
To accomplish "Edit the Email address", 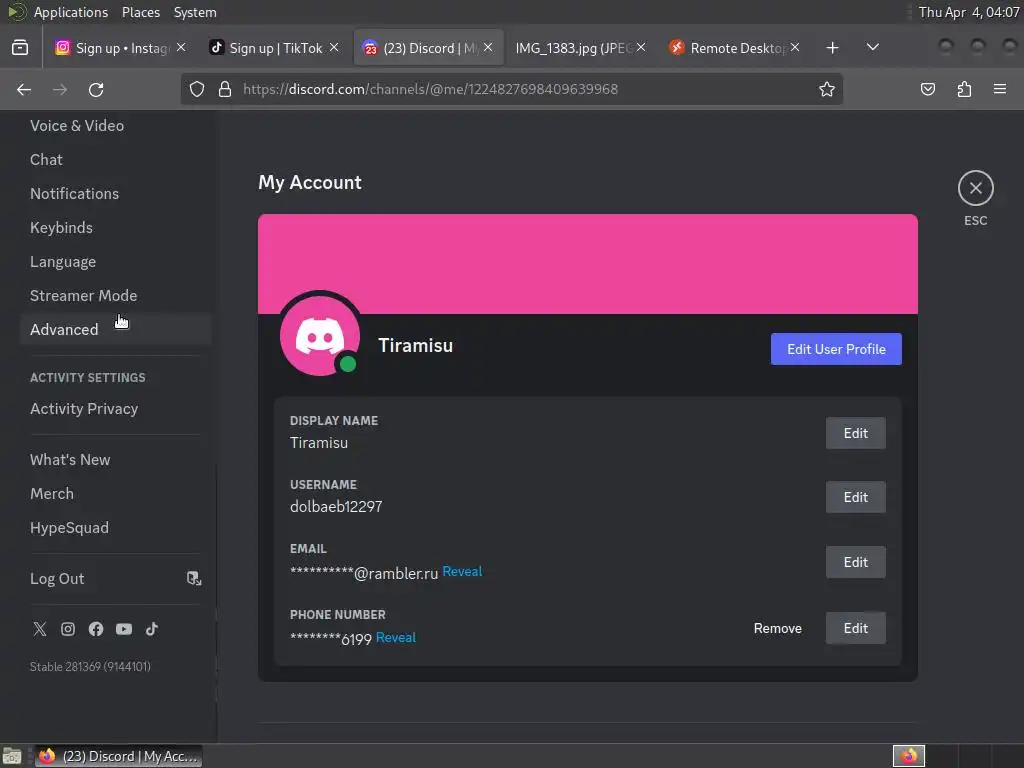I will pyautogui.click(x=856, y=562).
